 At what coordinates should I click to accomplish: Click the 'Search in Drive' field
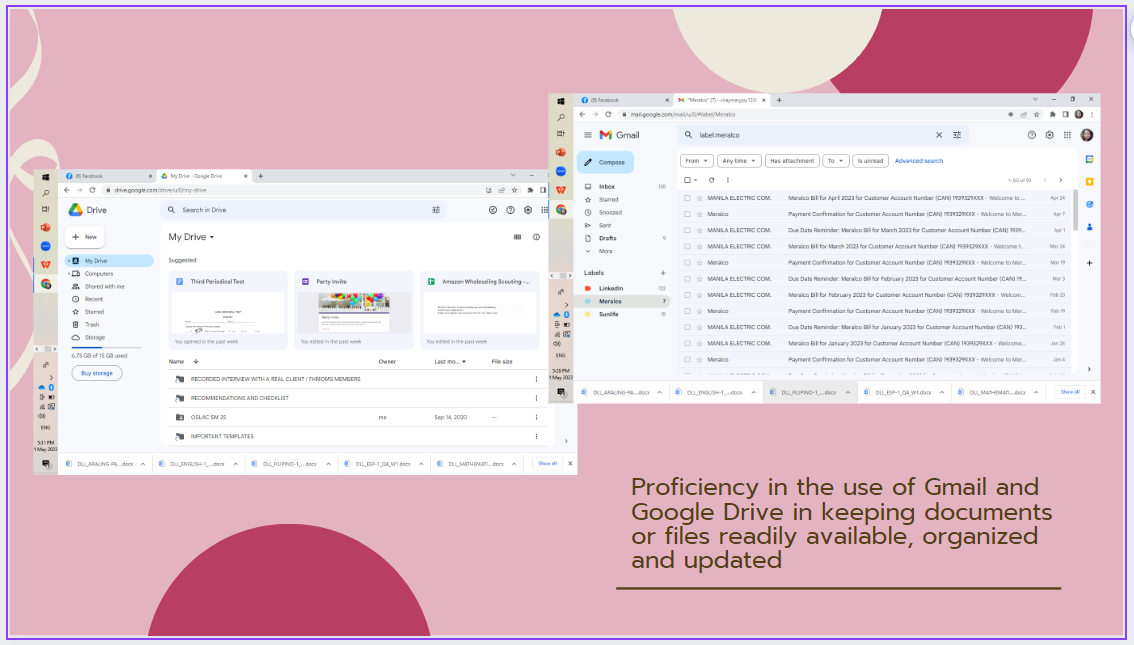pos(304,210)
